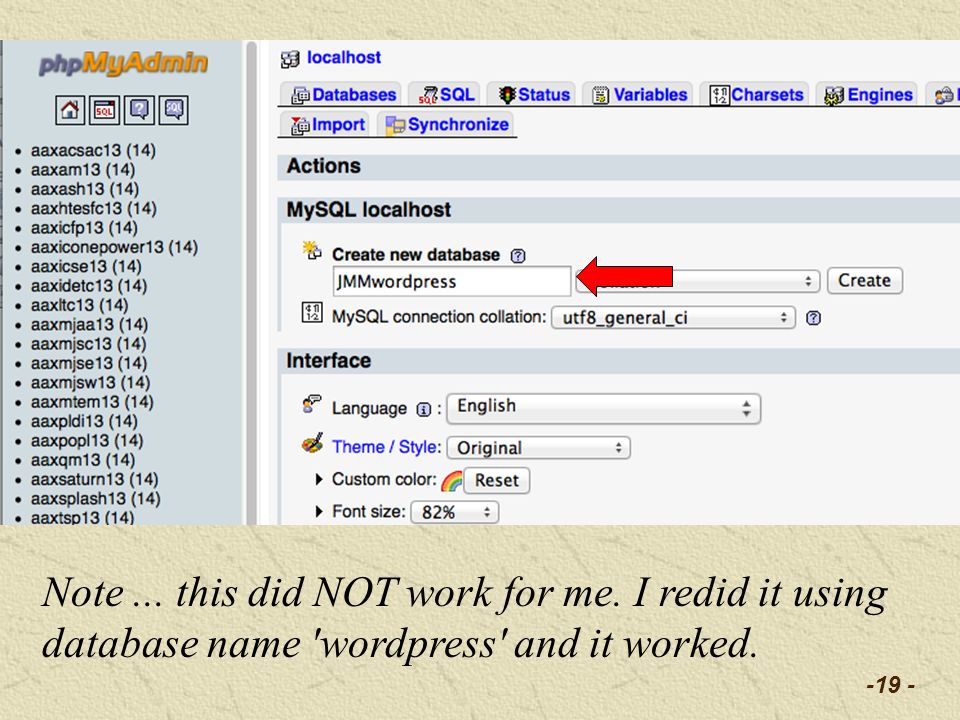The height and width of the screenshot is (720, 960).
Task: Click the localhost breadcrumb link
Action: pyautogui.click(x=343, y=58)
